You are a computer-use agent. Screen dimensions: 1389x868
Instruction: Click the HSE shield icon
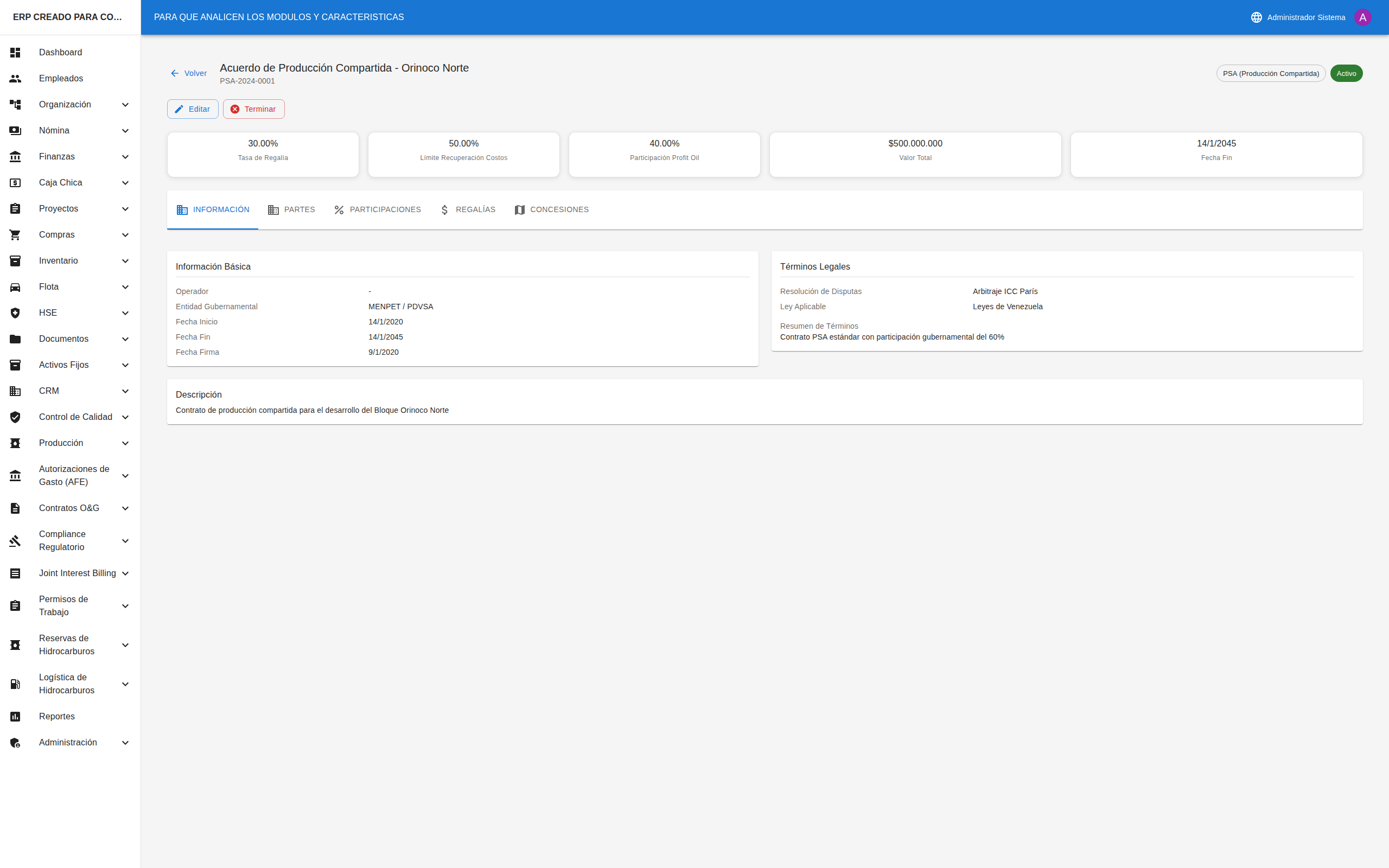pos(16,313)
